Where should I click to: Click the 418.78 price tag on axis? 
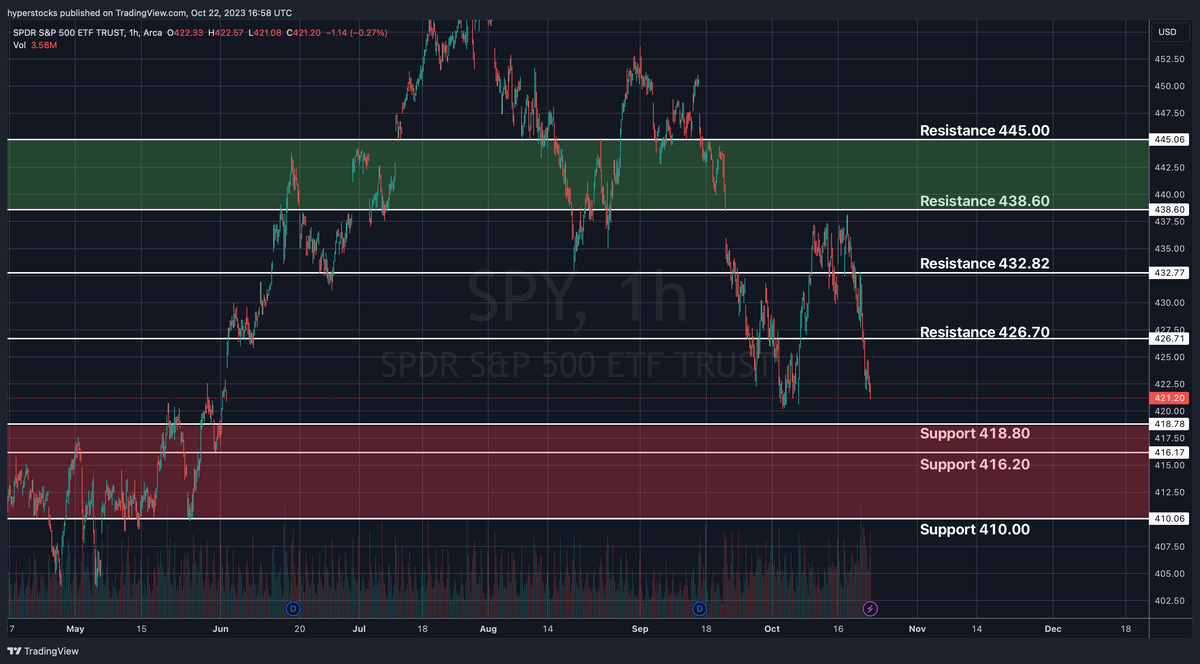1169,424
